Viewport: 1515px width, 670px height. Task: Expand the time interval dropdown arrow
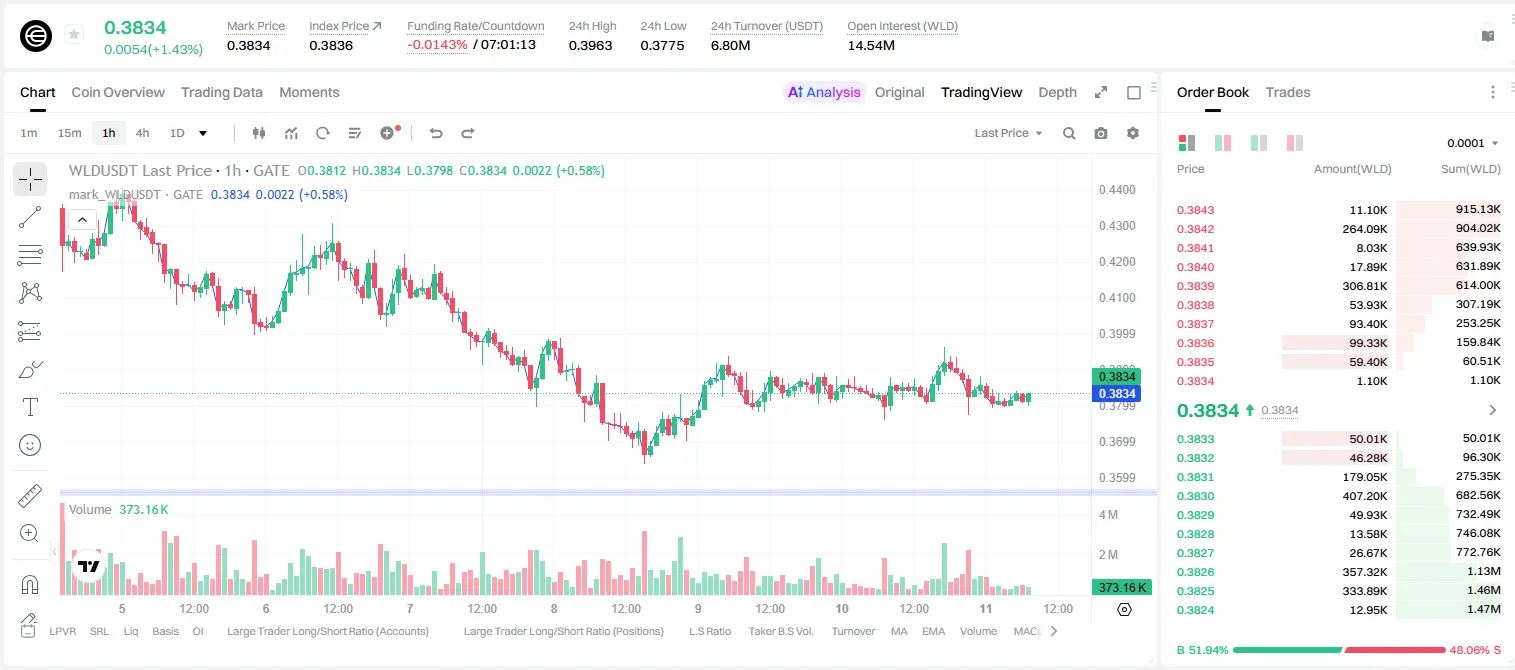point(203,133)
